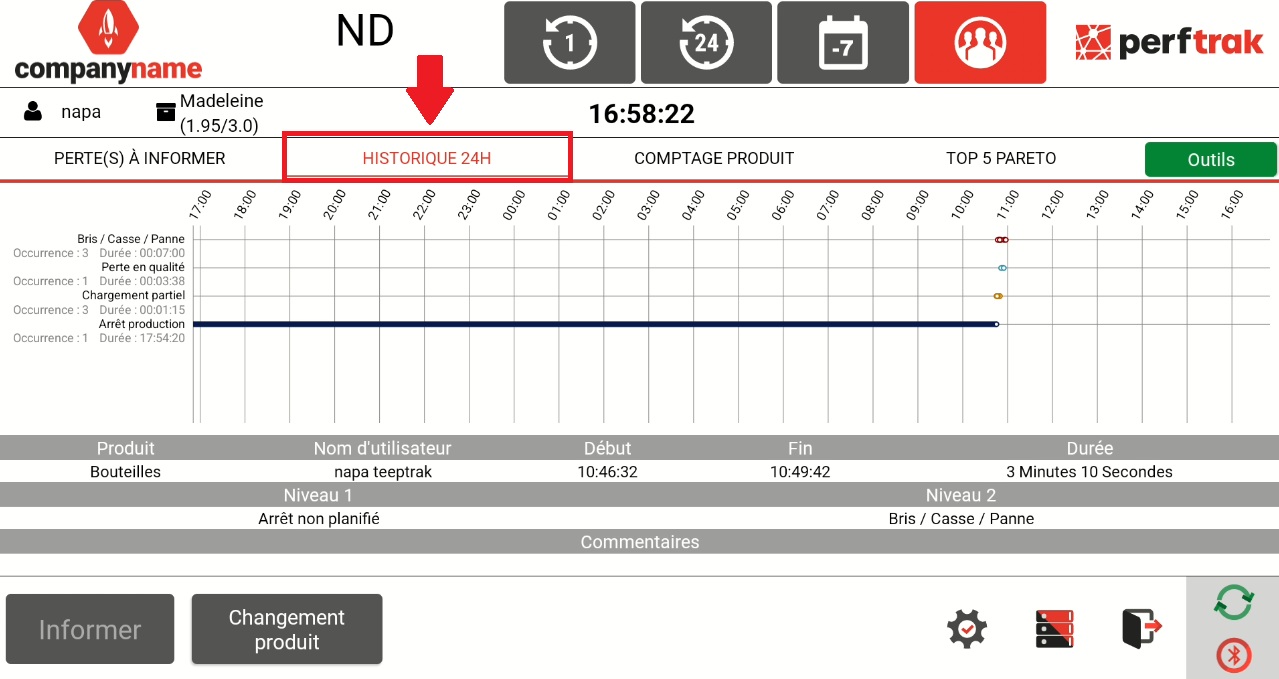The width and height of the screenshot is (1279, 679).
Task: Select the HISTORIQUE 24H tab
Action: click(427, 158)
